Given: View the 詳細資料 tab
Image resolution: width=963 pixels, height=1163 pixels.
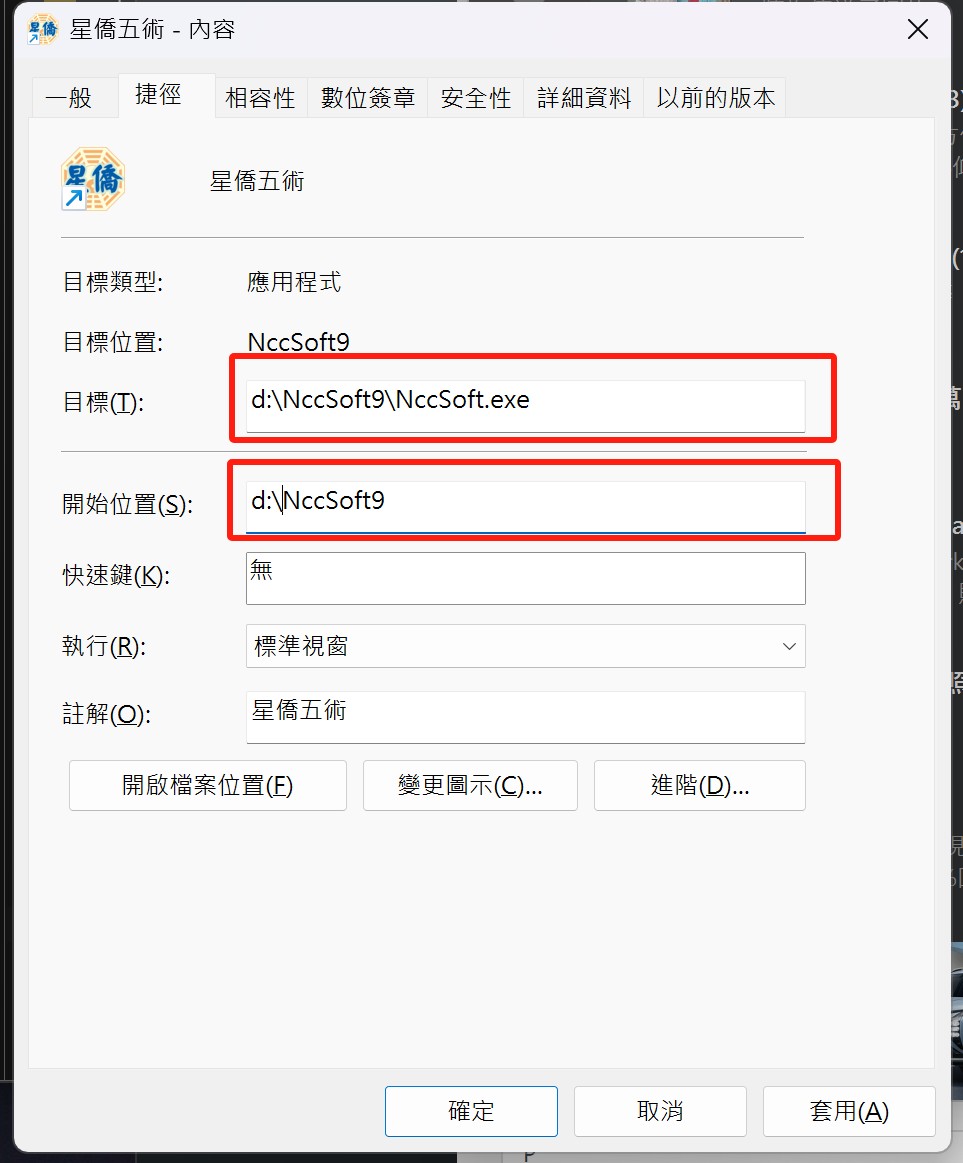Looking at the screenshot, I should 584,98.
